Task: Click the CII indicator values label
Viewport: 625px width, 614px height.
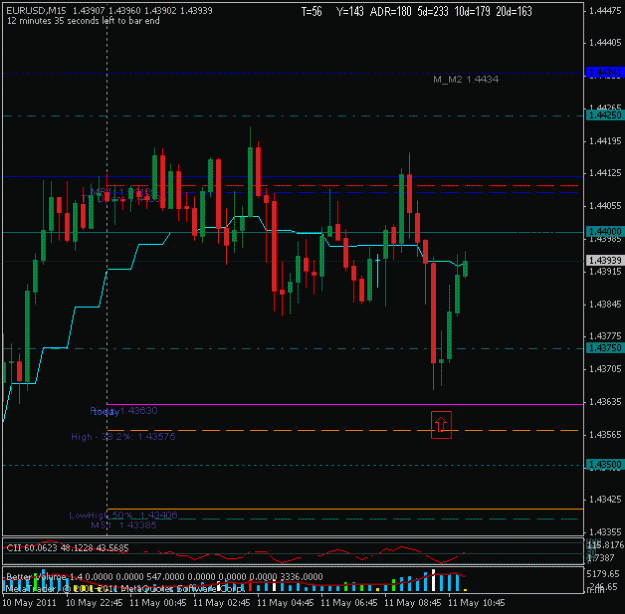Action: point(67,548)
